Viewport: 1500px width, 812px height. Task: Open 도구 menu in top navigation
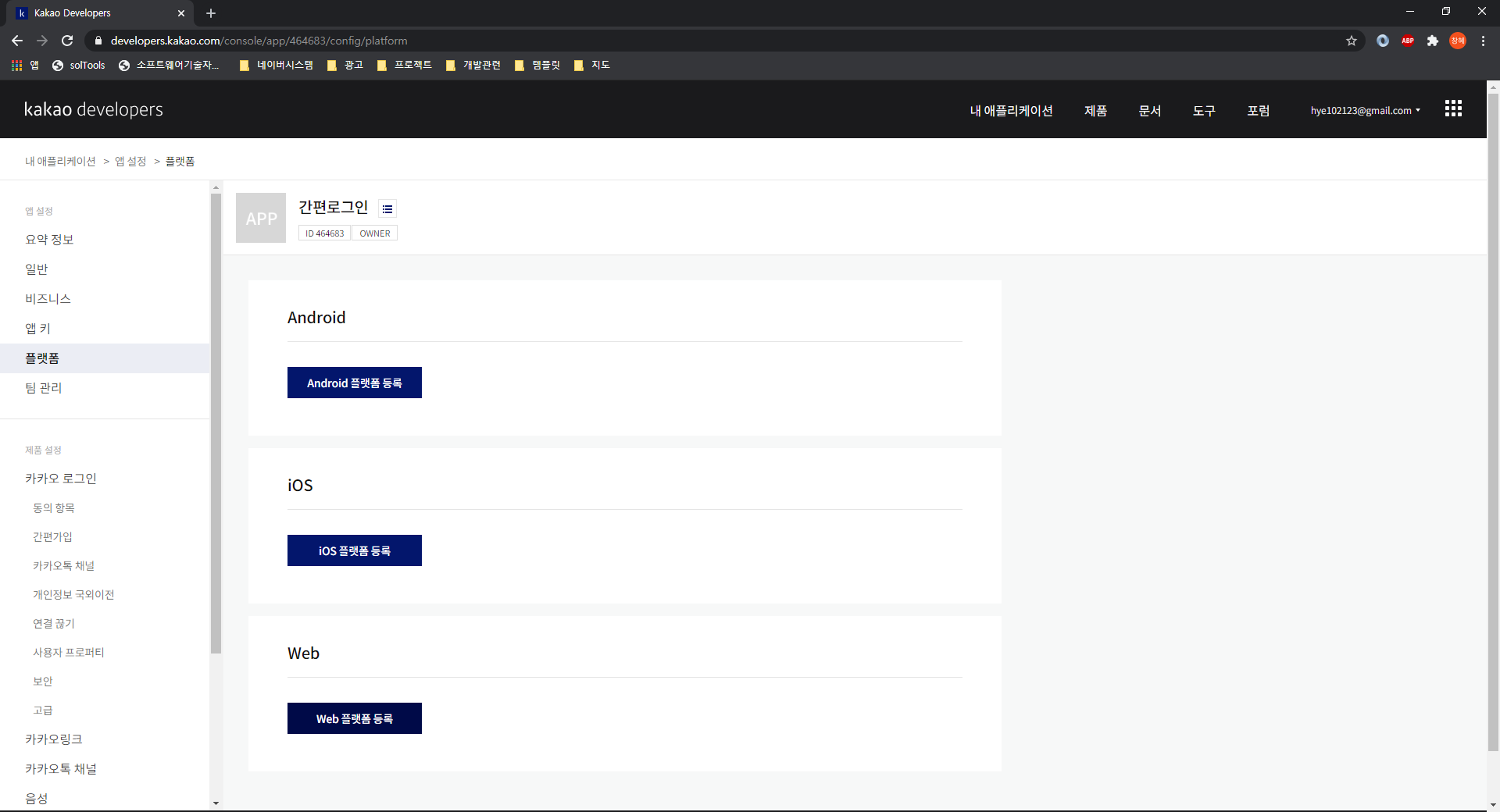tap(1204, 111)
